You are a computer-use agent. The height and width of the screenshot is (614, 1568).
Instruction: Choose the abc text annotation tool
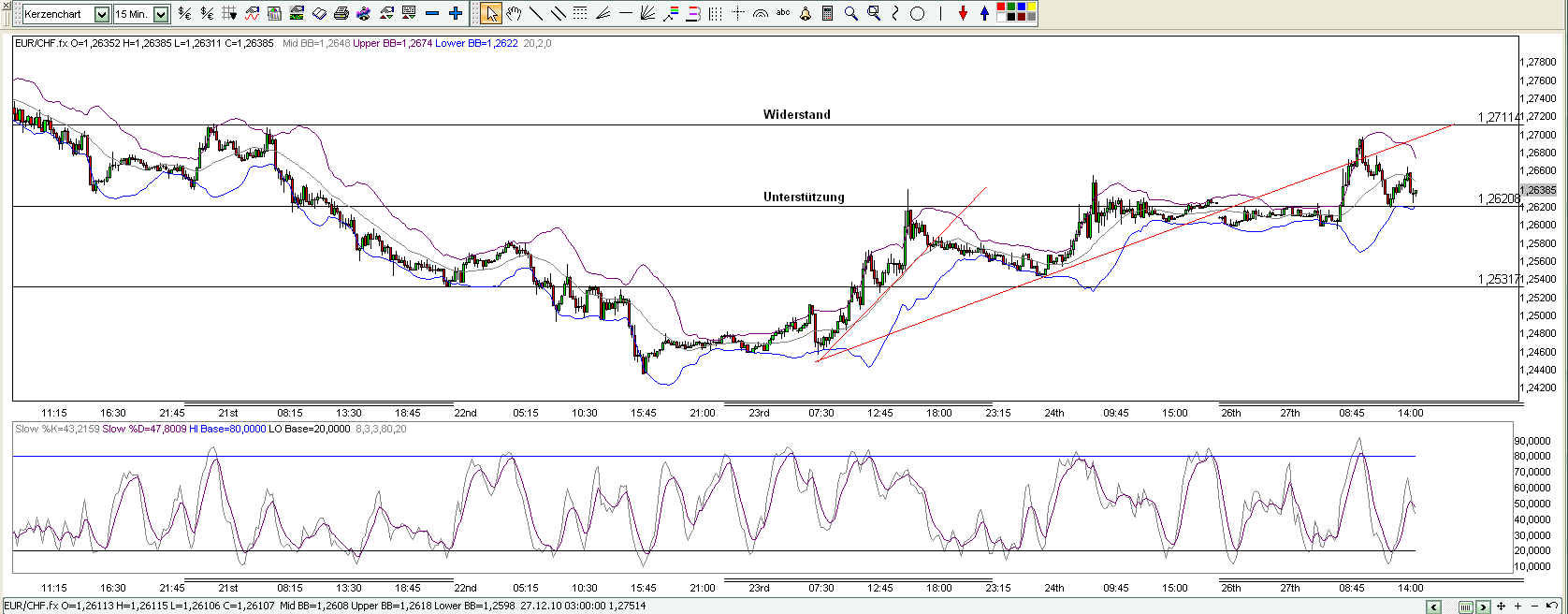783,13
